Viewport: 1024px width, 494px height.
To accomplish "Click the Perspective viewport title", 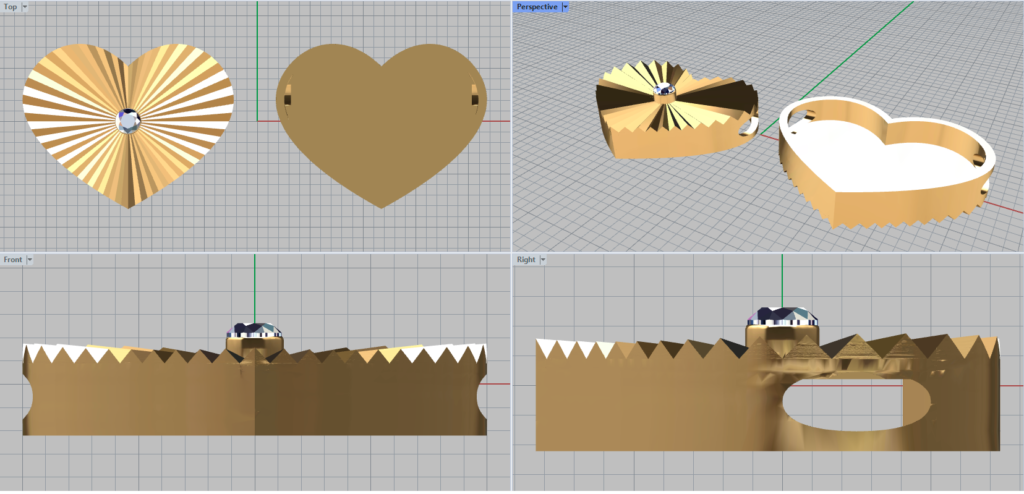I will [x=537, y=6].
